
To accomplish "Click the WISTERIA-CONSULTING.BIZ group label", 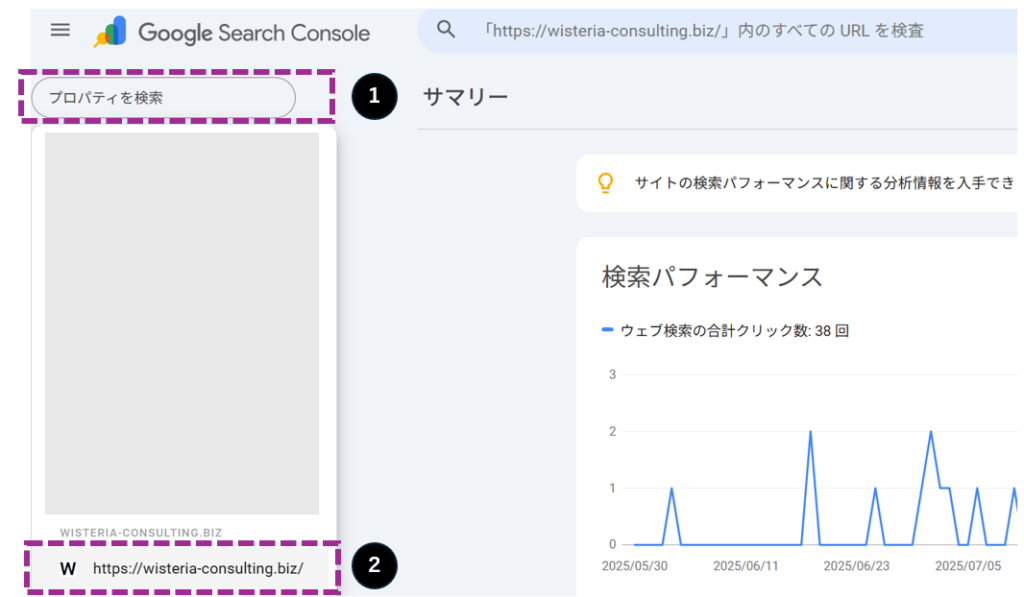I will (141, 533).
